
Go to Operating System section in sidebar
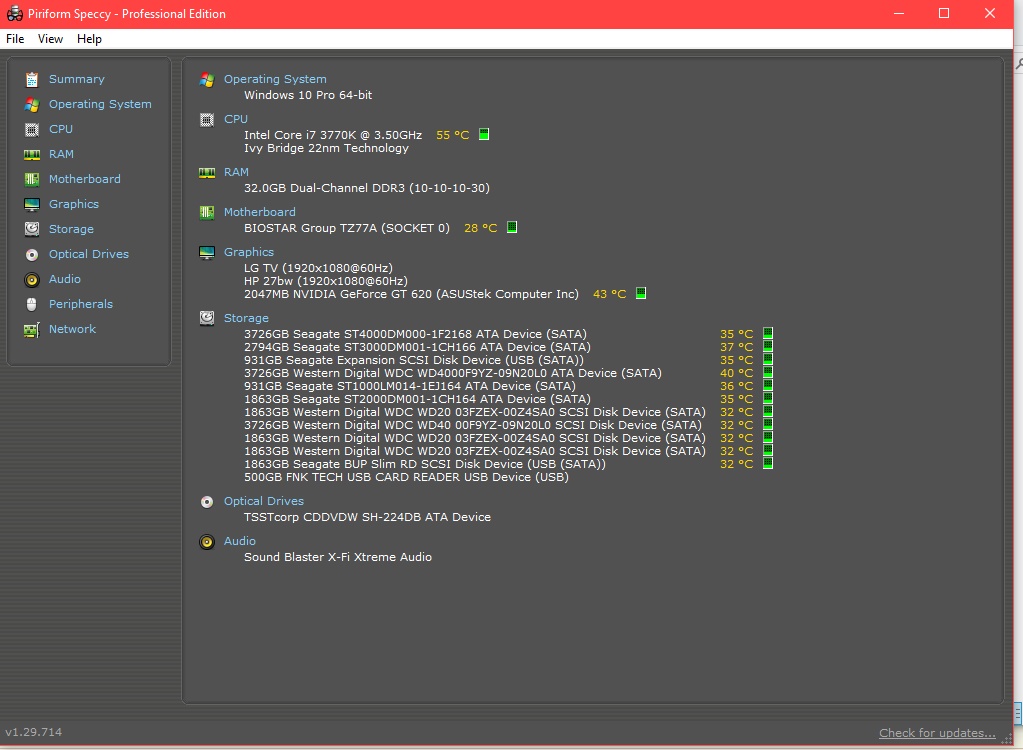click(100, 104)
